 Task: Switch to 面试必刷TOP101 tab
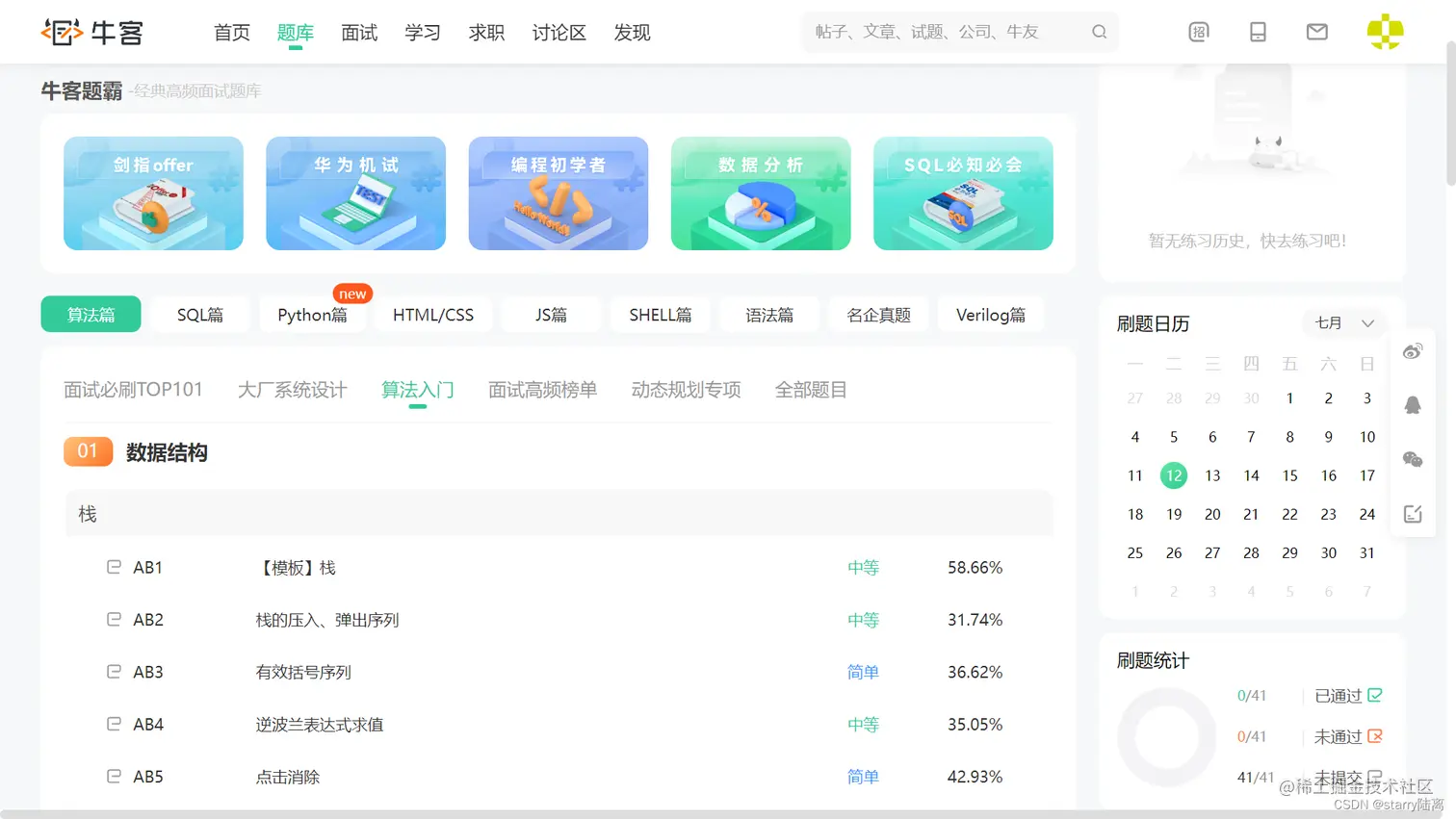pyautogui.click(x=133, y=389)
